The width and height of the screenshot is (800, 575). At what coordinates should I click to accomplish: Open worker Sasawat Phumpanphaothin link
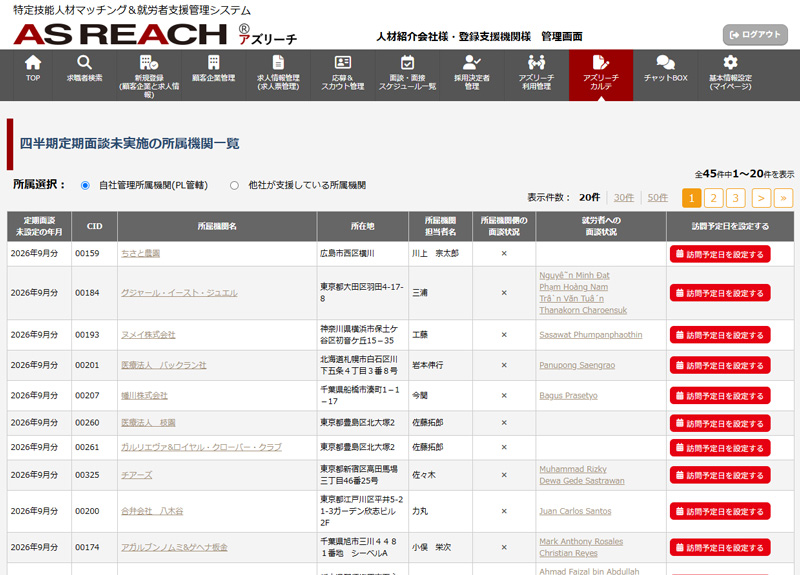(591, 335)
